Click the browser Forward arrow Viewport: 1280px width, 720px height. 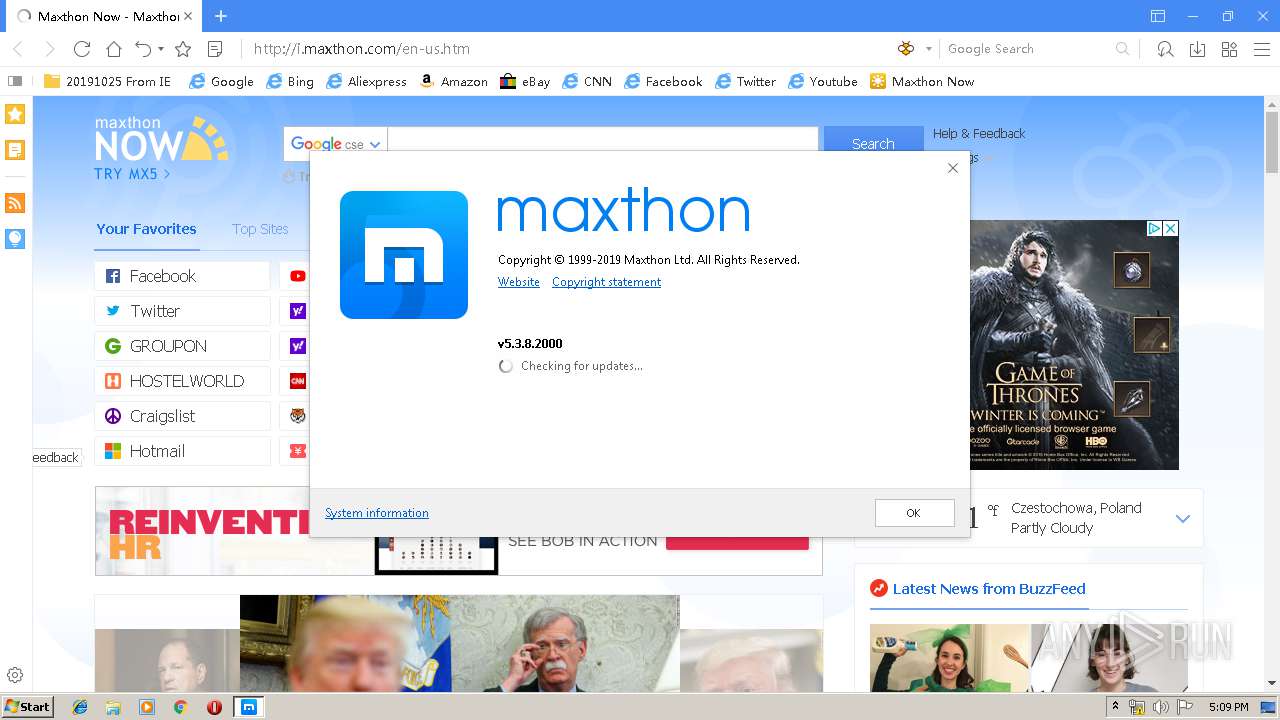[49, 49]
